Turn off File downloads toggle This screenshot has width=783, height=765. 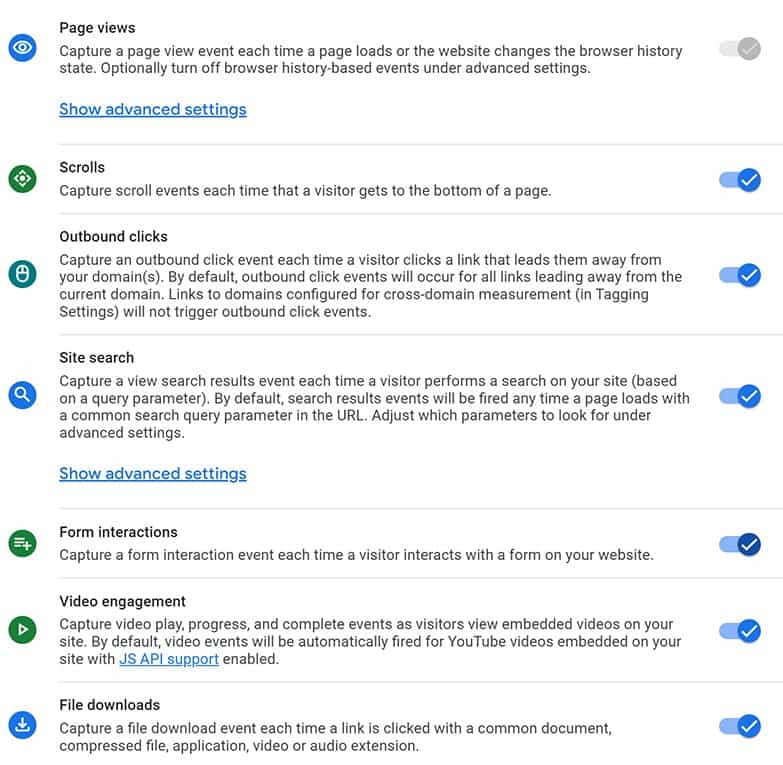coord(740,727)
